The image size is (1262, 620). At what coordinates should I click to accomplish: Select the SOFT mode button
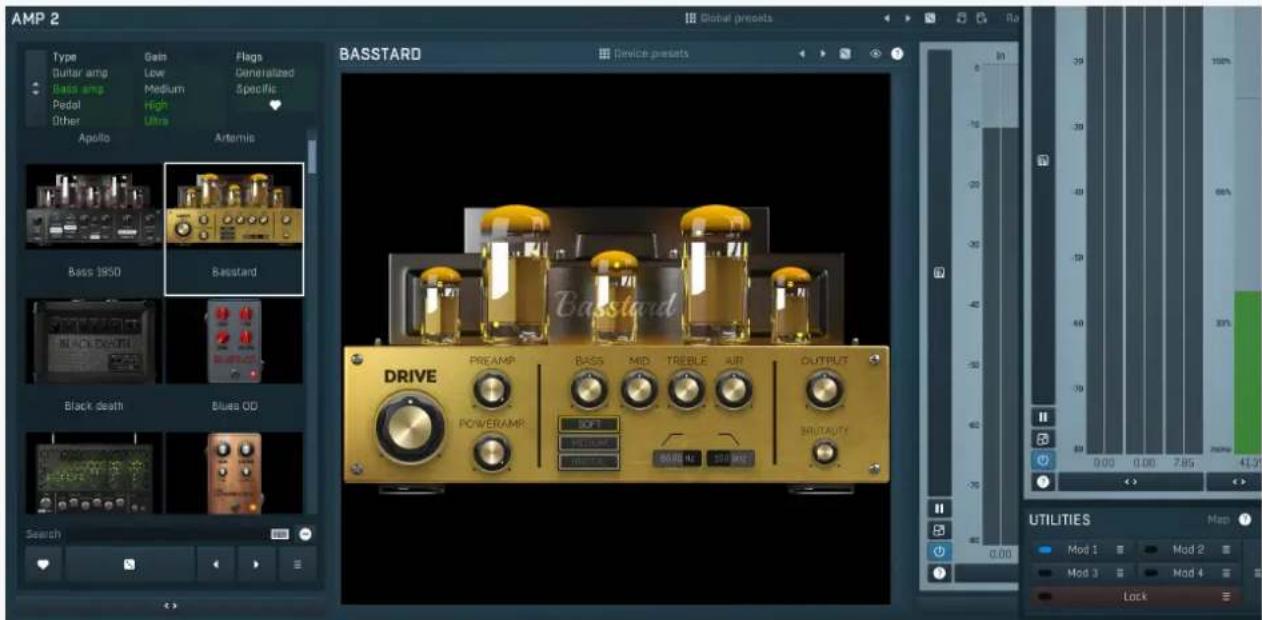[x=589, y=424]
